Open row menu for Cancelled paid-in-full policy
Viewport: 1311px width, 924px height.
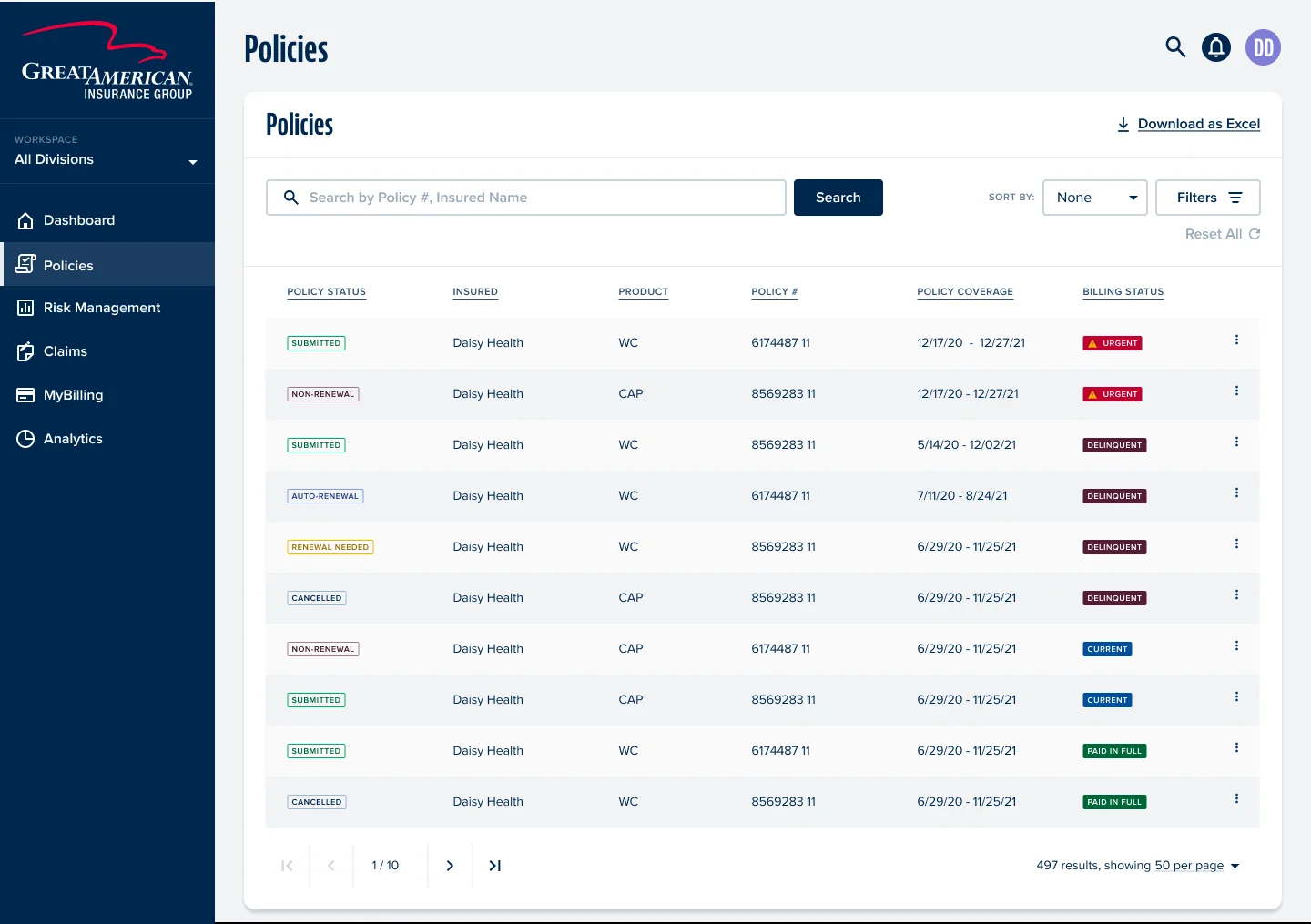point(1236,798)
